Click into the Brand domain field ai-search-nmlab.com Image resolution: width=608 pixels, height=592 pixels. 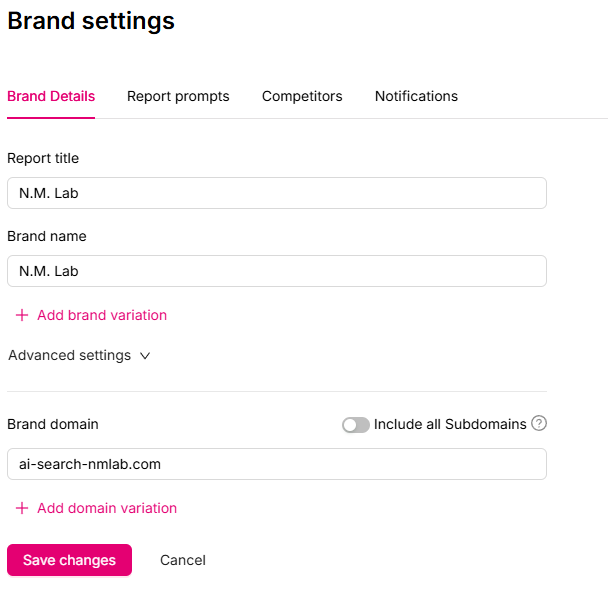click(x=277, y=464)
